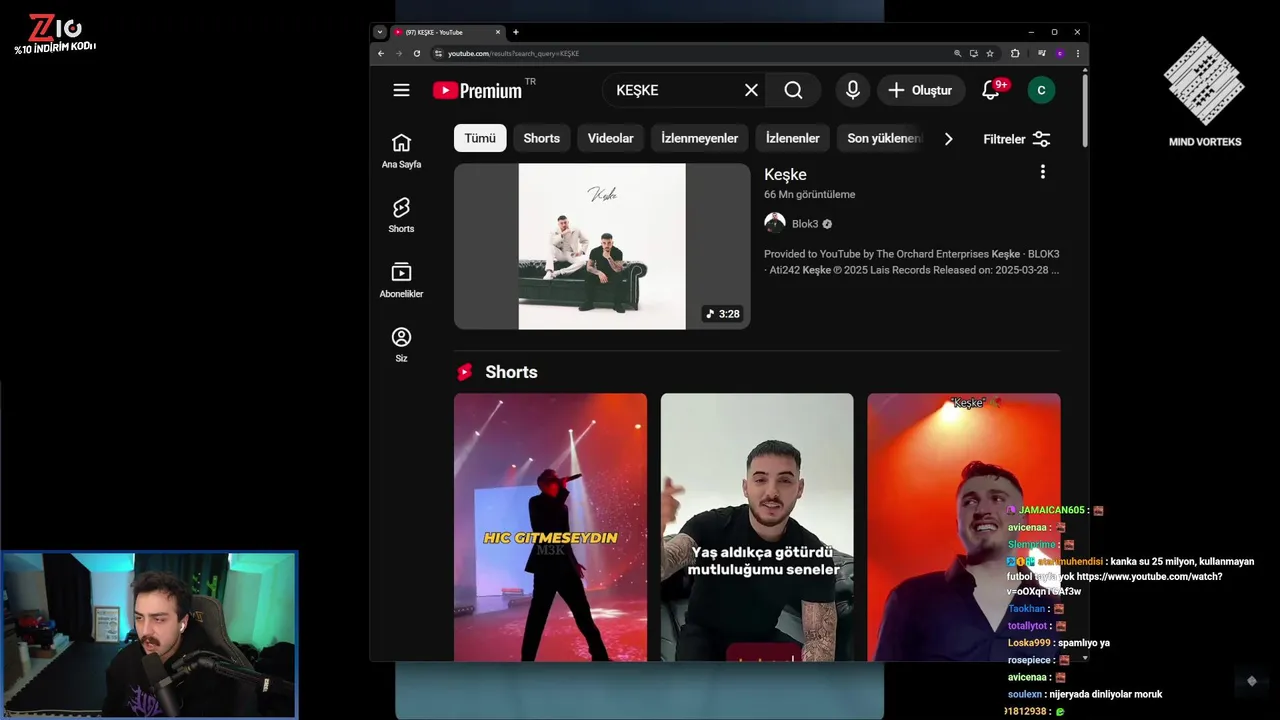The width and height of the screenshot is (1280, 720).
Task: Open the Keşke album cover thumbnail
Action: [602, 246]
